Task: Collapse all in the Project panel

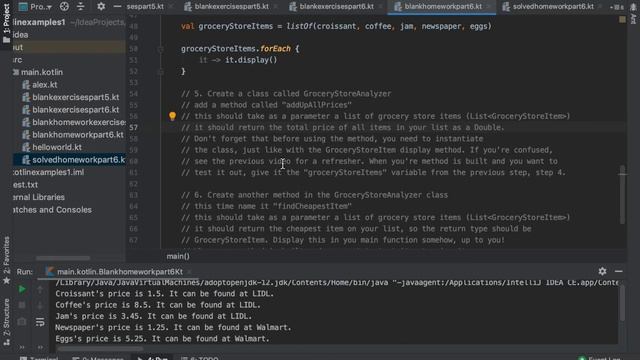Action: click(80, 6)
